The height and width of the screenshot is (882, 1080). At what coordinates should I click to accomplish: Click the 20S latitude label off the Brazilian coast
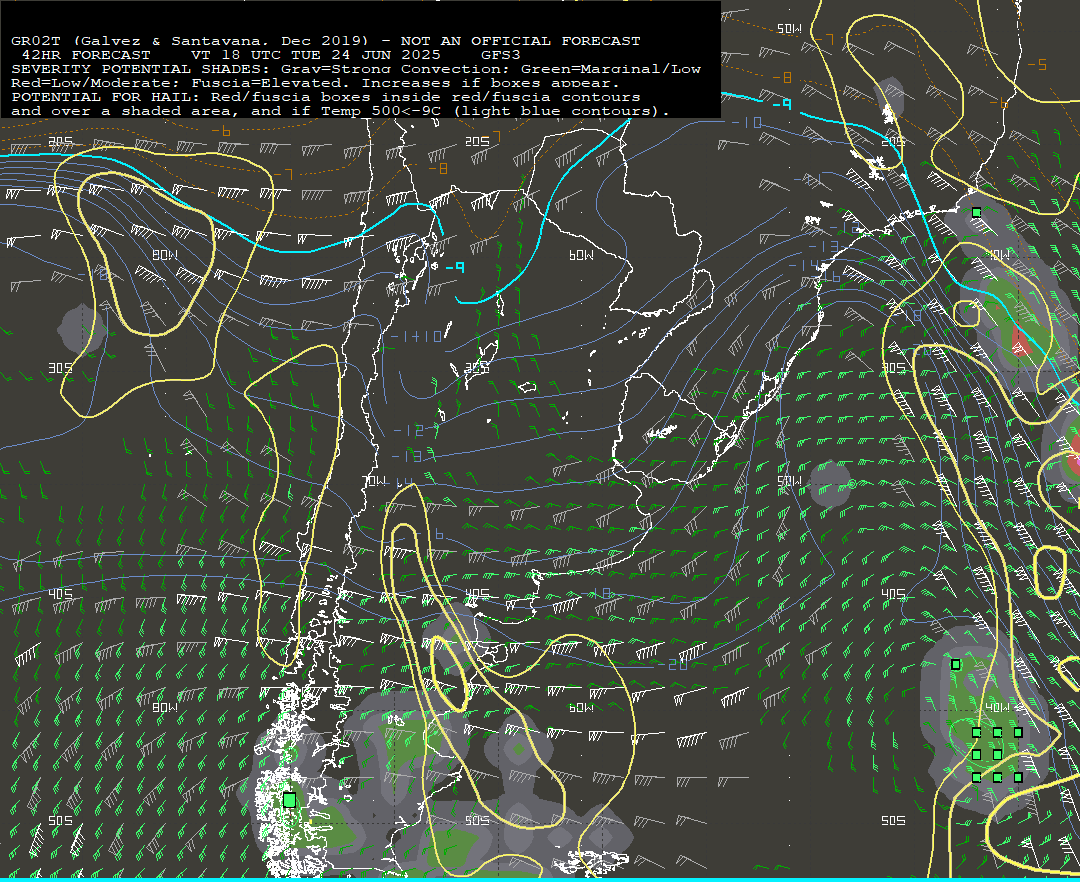click(893, 141)
